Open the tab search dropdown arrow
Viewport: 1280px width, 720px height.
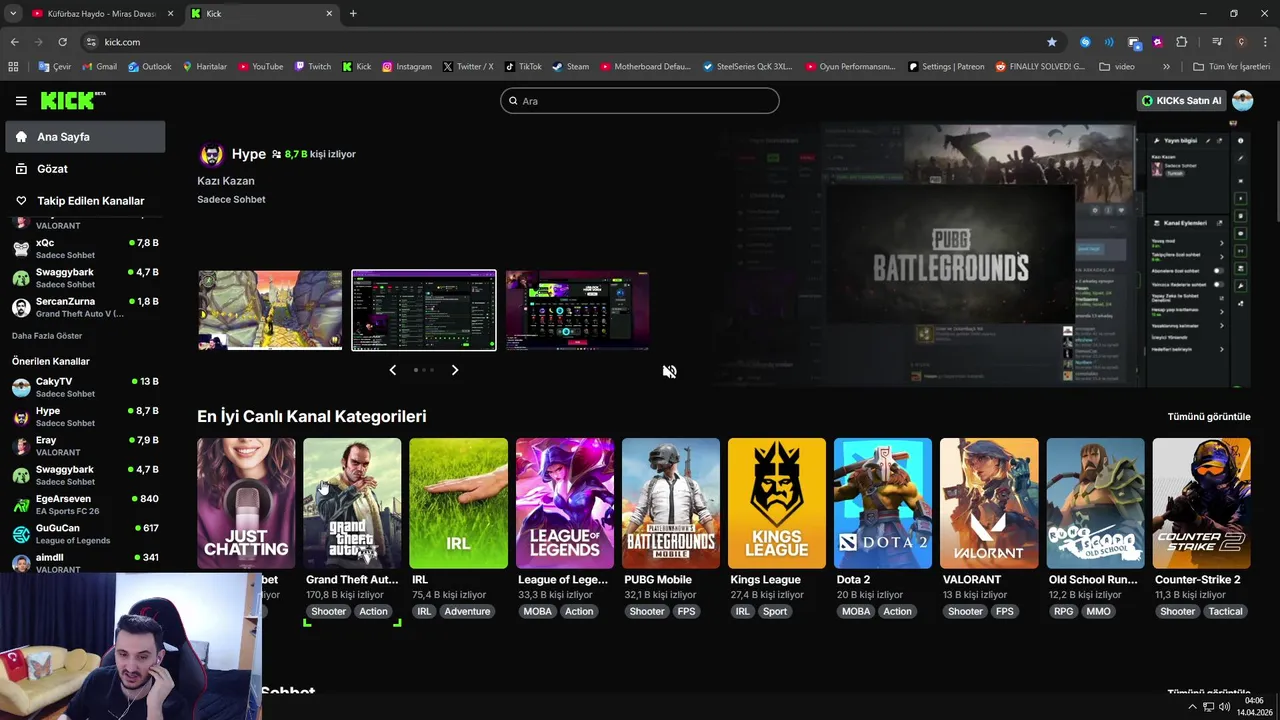[13, 13]
